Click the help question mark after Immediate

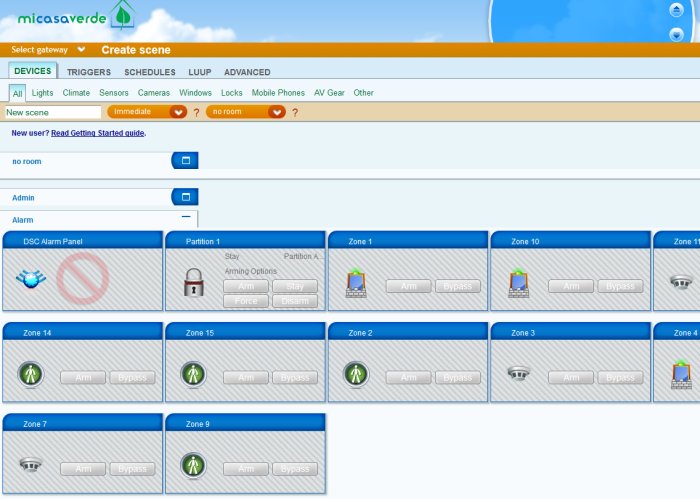coord(196,113)
